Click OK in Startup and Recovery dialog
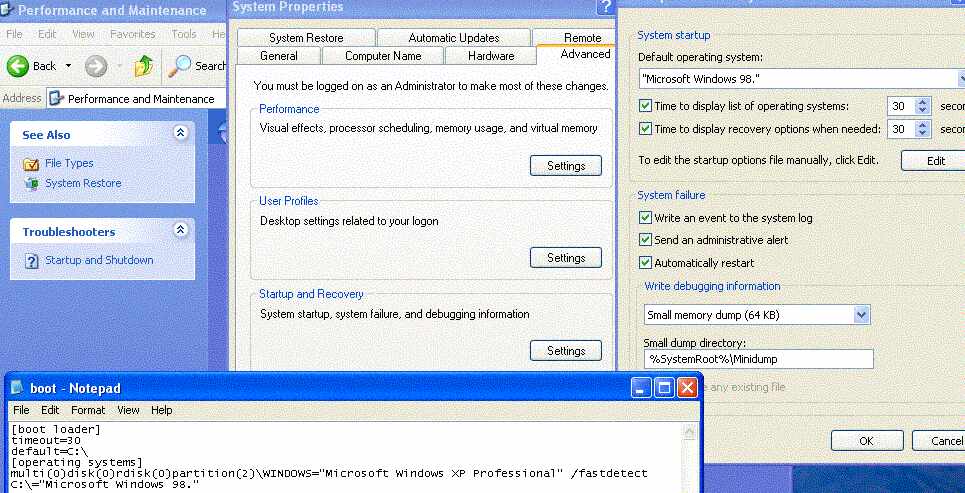965x493 pixels. point(867,441)
